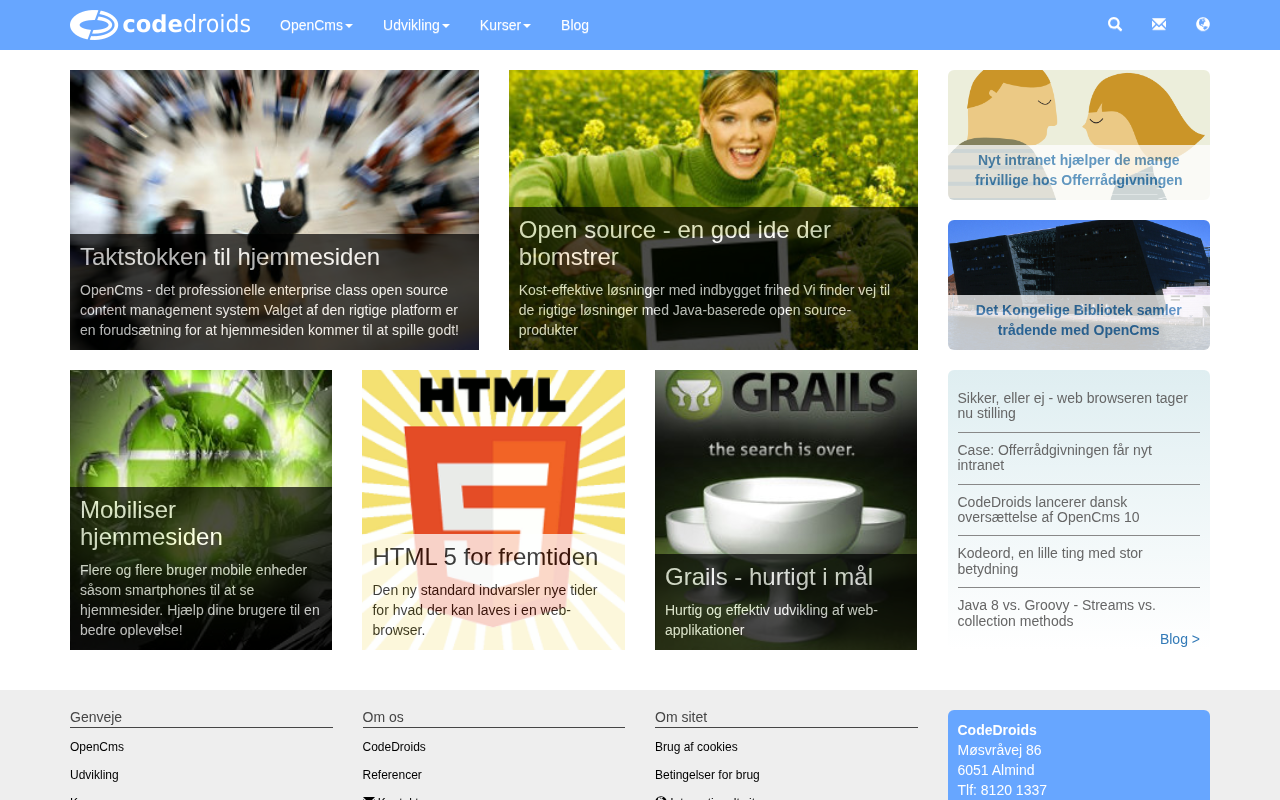Viewport: 1280px width, 800px height.
Task: Open 'Betingelser for brug' footer link
Action: pos(707,775)
